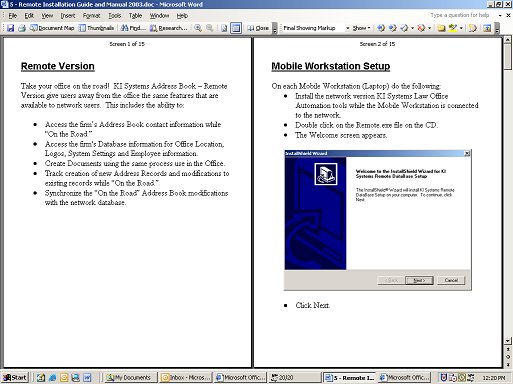Image resolution: width=513 pixels, height=384 pixels.
Task: Click the Previous change arrow icon
Action: [381, 28]
